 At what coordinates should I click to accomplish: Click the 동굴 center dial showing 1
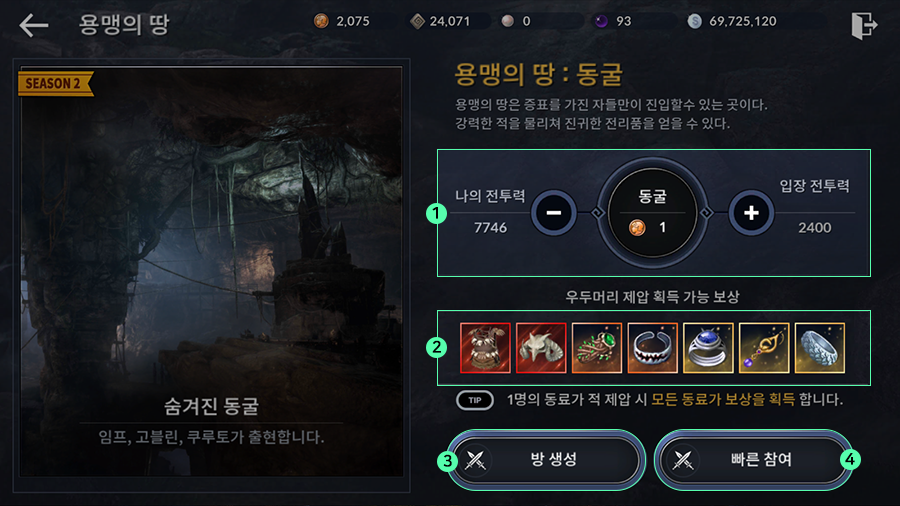pos(652,213)
